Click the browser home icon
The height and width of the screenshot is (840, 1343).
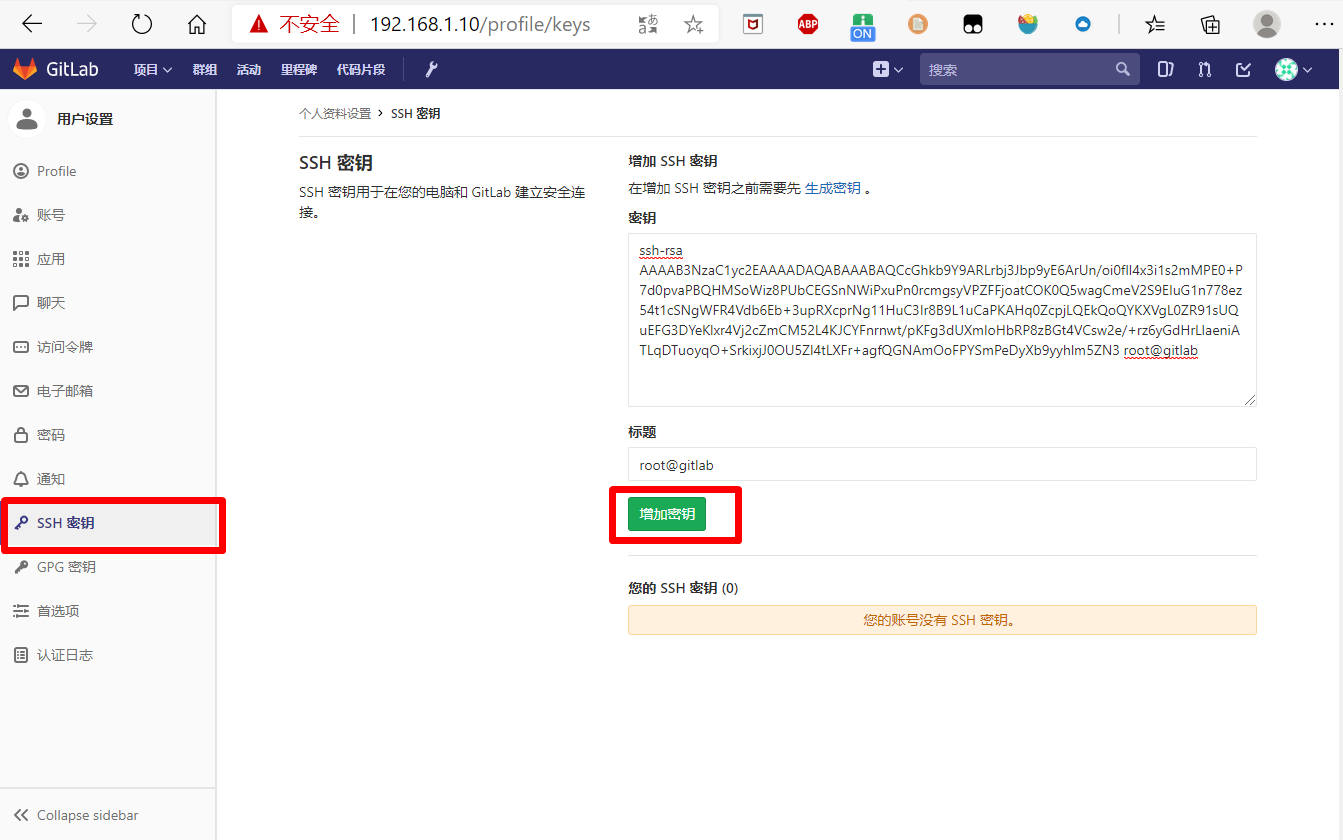[197, 24]
